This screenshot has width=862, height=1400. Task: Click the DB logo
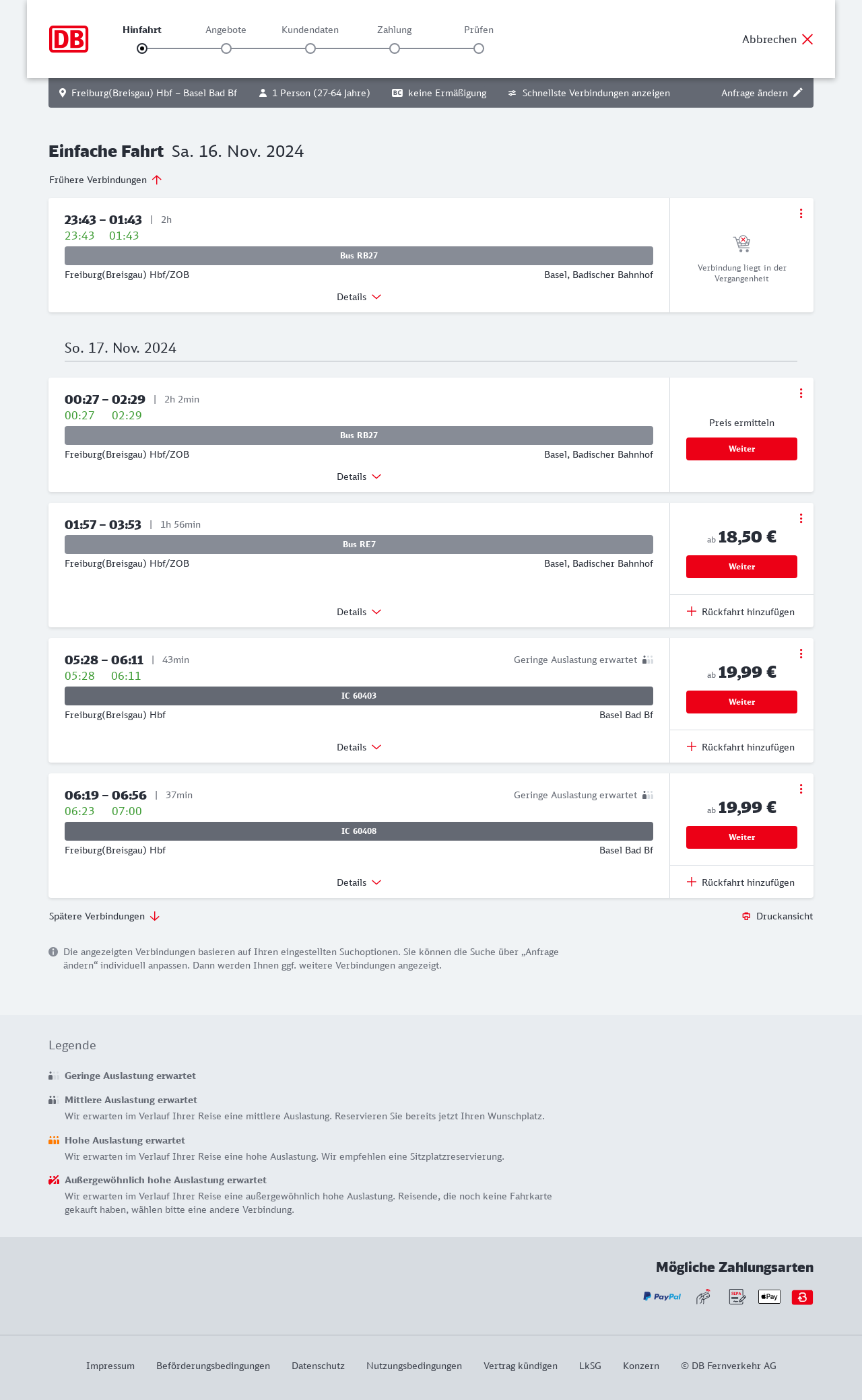(69, 39)
